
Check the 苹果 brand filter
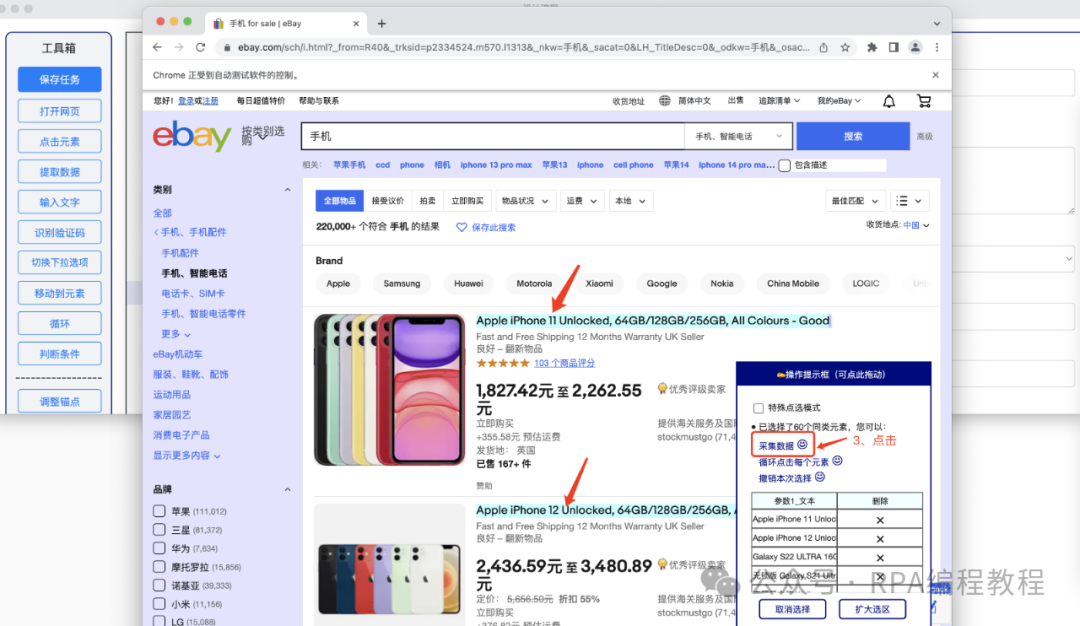tap(159, 511)
